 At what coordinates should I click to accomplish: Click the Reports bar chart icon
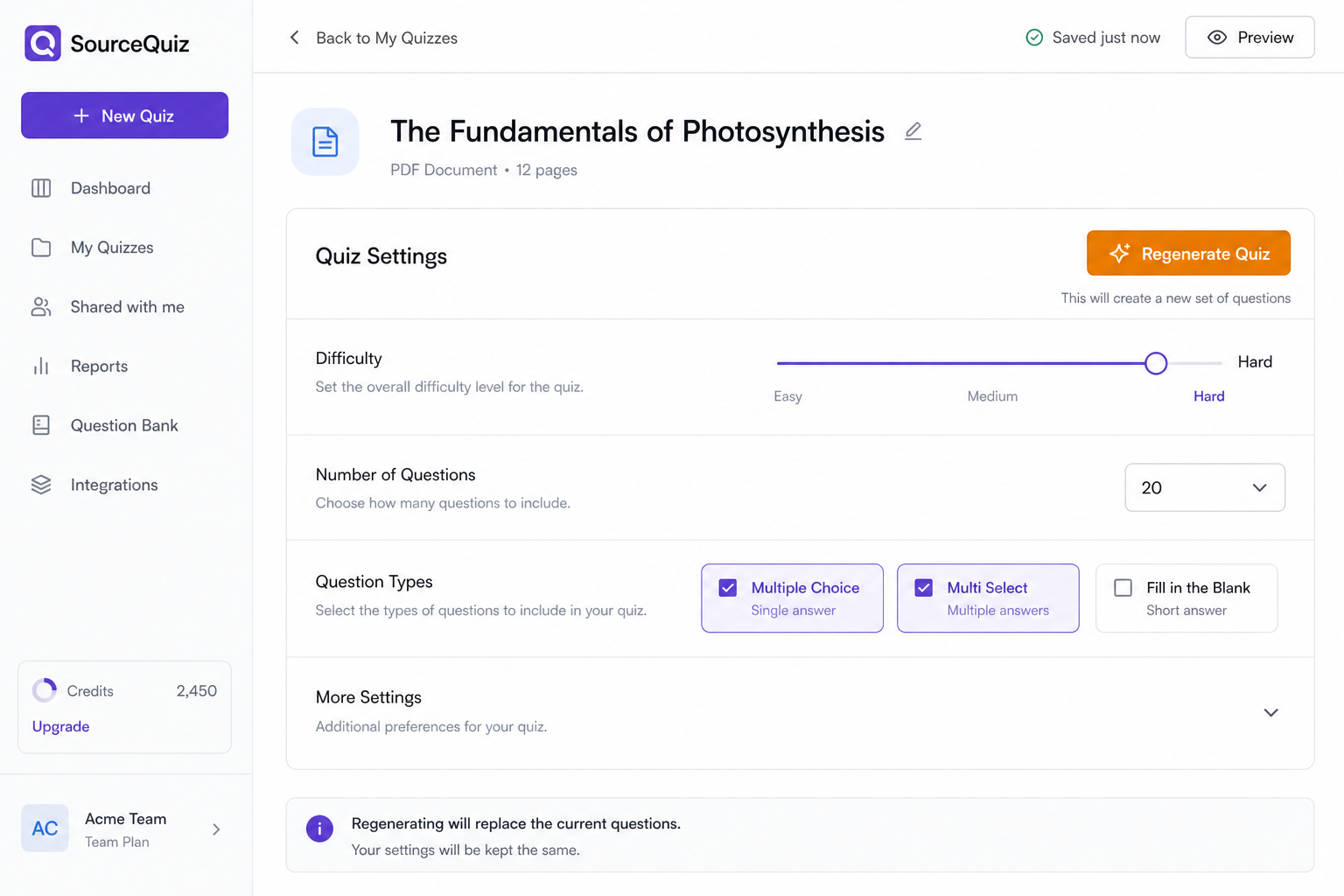[41, 367]
